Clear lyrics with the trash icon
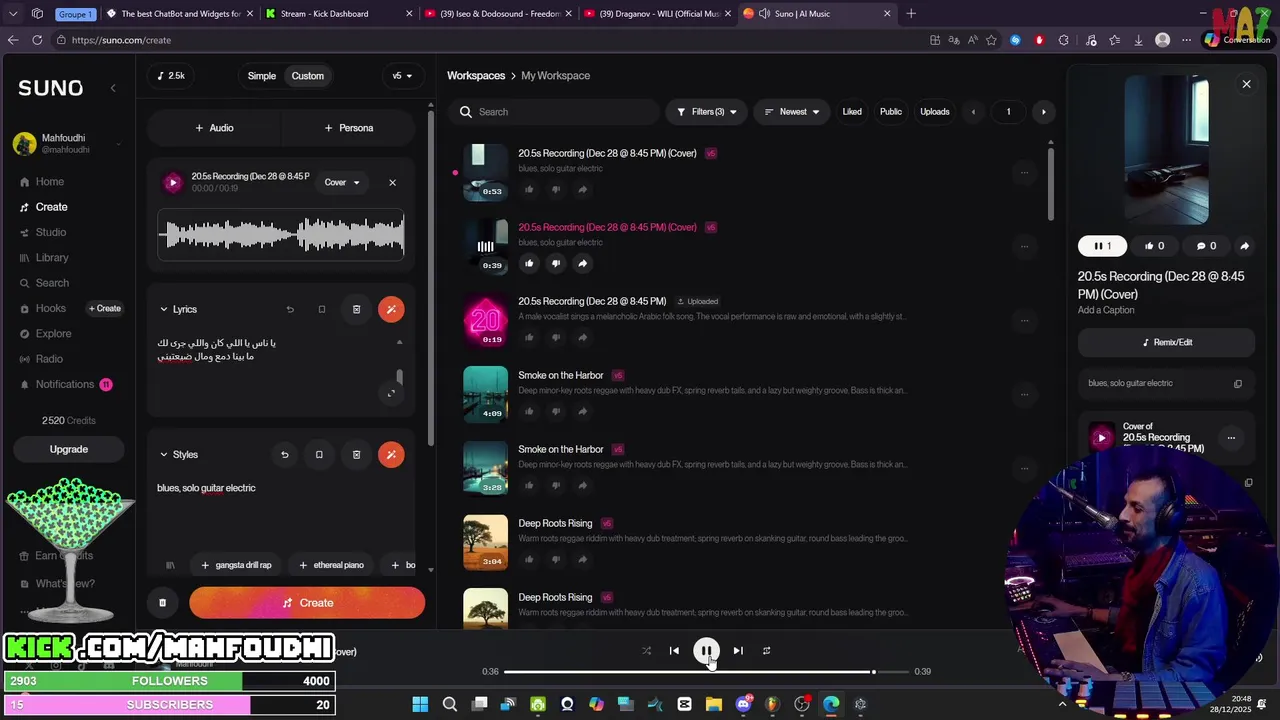This screenshot has height=720, width=1280. click(356, 309)
